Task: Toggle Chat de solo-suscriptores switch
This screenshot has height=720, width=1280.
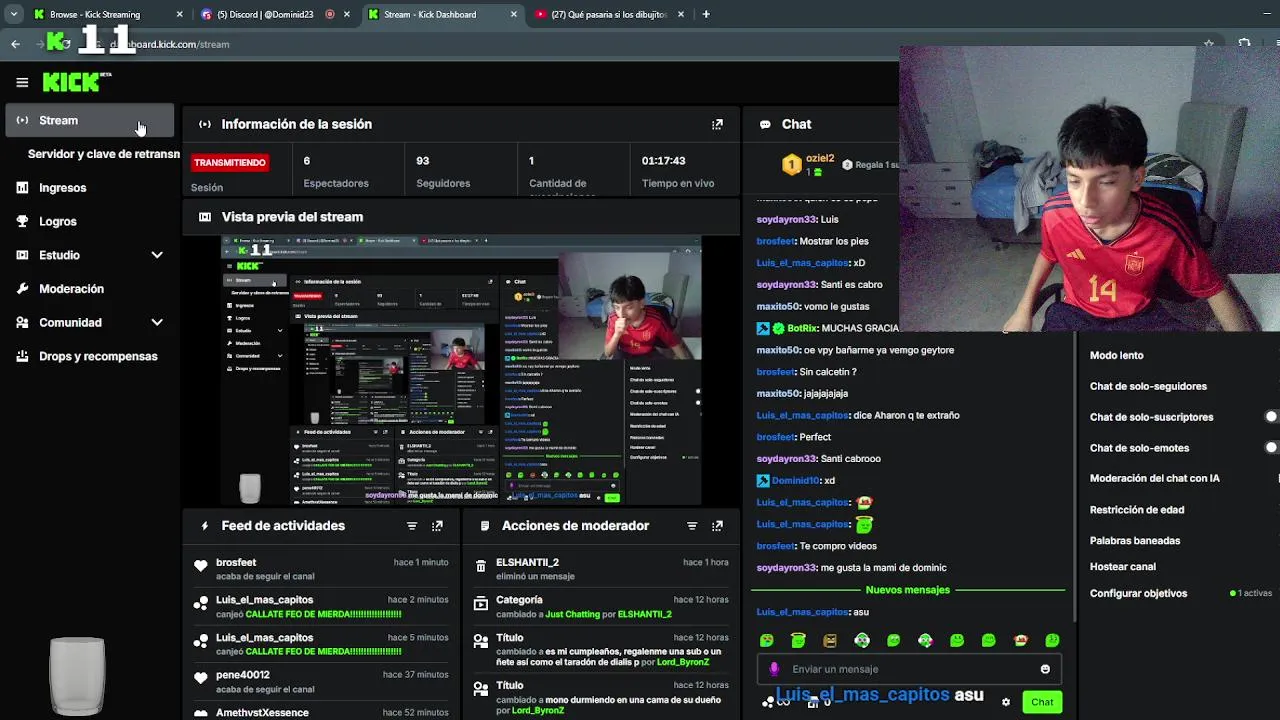Action: [1272, 417]
